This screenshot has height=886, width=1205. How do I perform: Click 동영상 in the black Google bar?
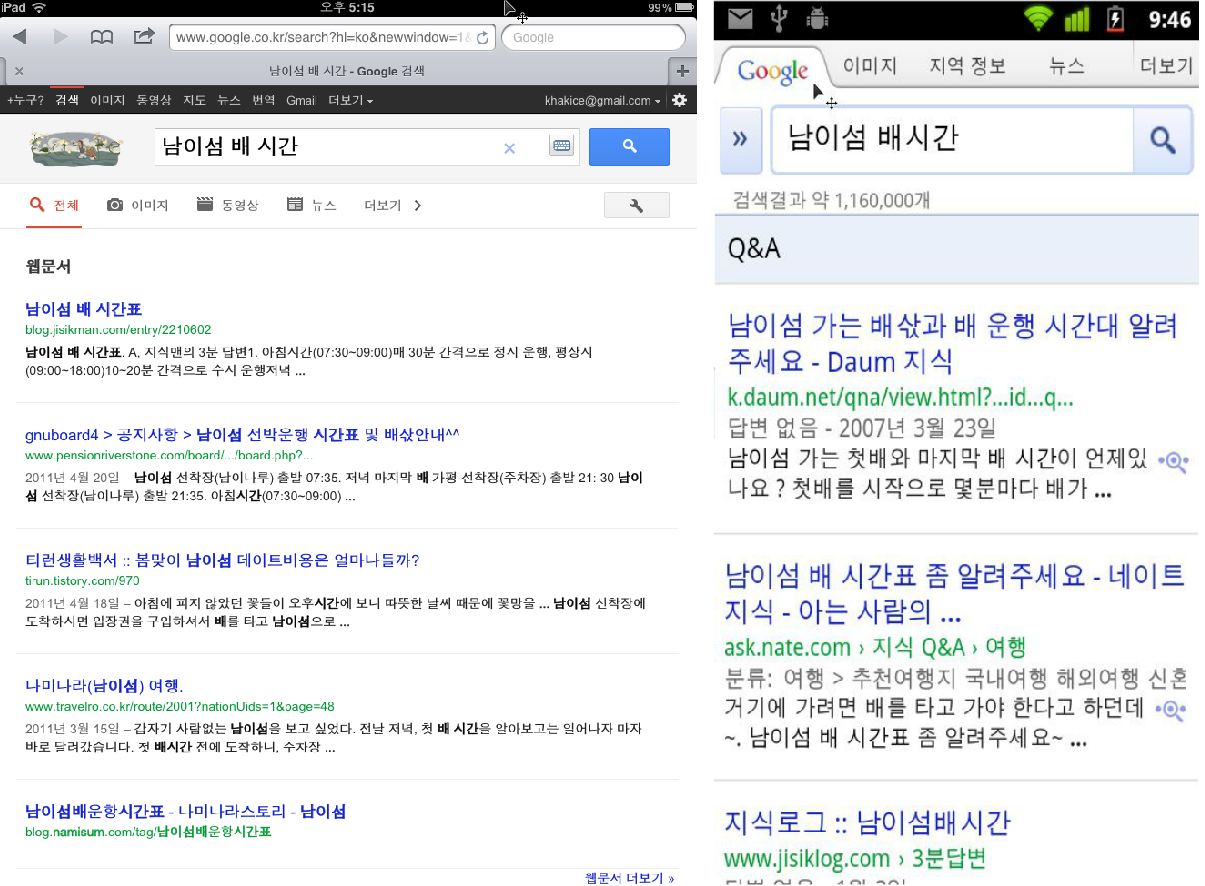153,101
